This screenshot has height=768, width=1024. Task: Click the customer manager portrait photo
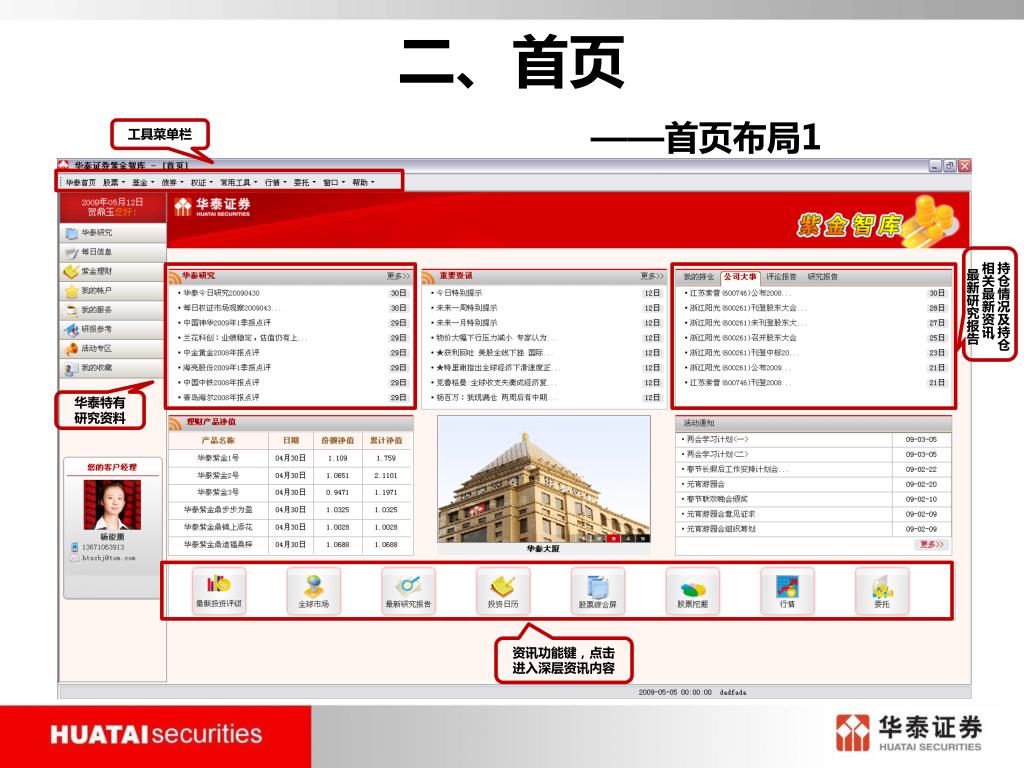click(112, 505)
